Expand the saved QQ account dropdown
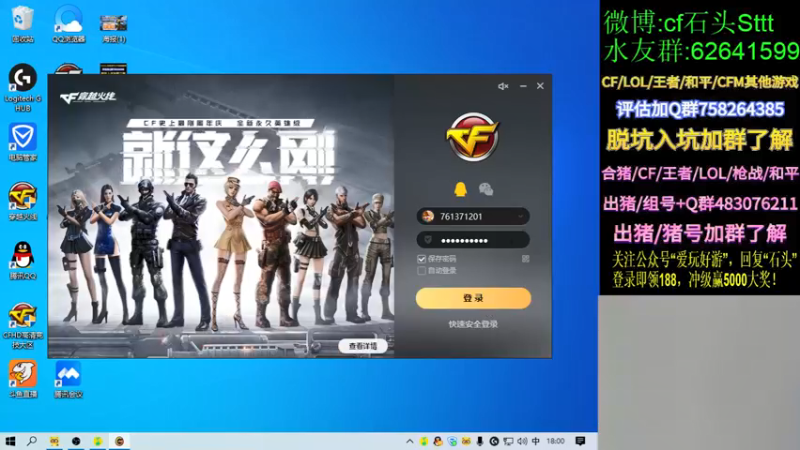This screenshot has width=800, height=450. [520, 217]
